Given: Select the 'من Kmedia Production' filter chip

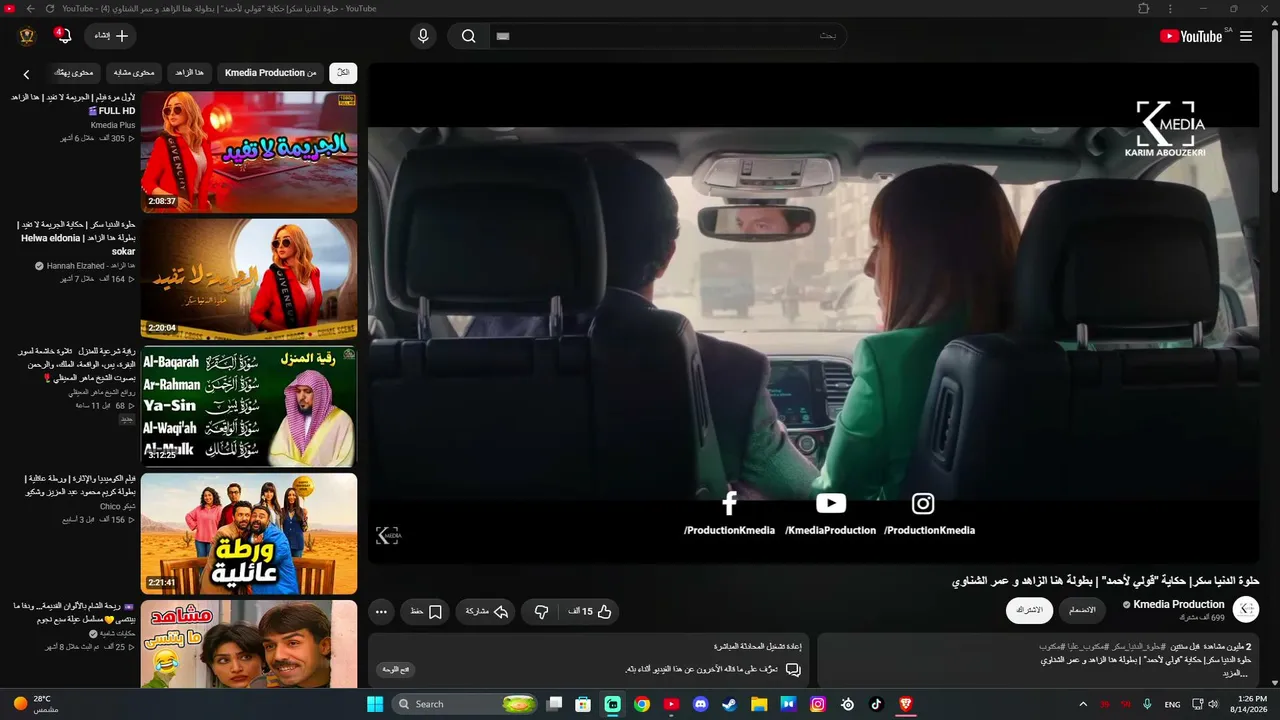Looking at the screenshot, I should tap(270, 73).
